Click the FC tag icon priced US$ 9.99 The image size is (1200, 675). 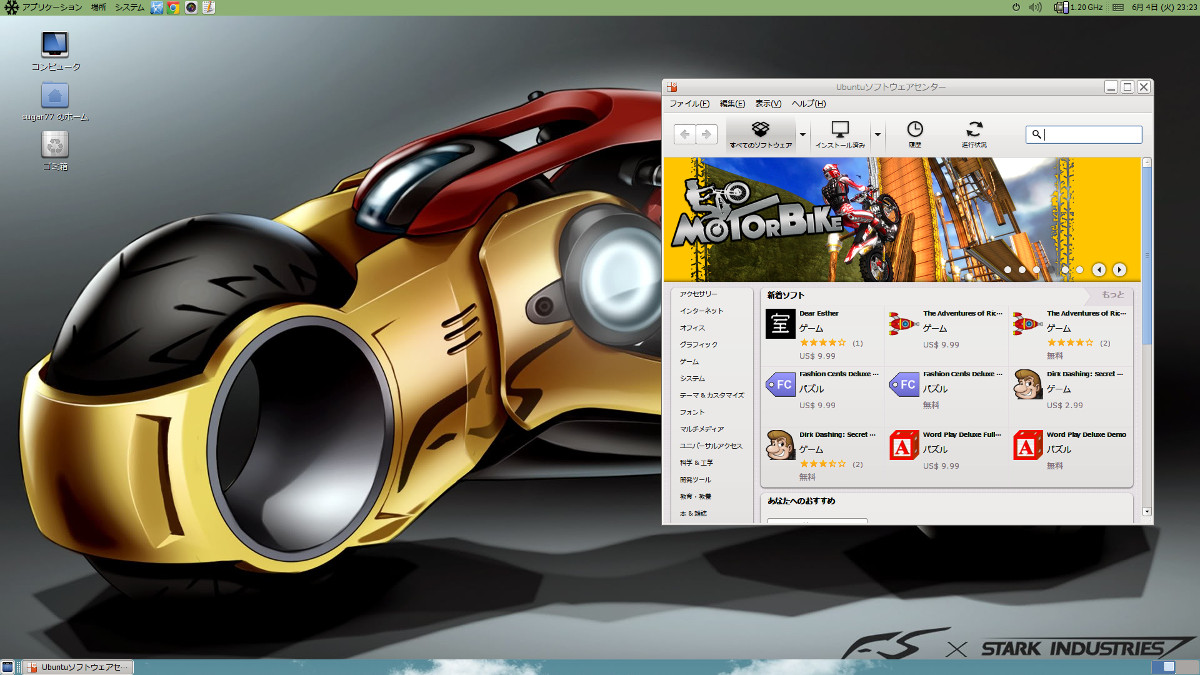coord(780,384)
